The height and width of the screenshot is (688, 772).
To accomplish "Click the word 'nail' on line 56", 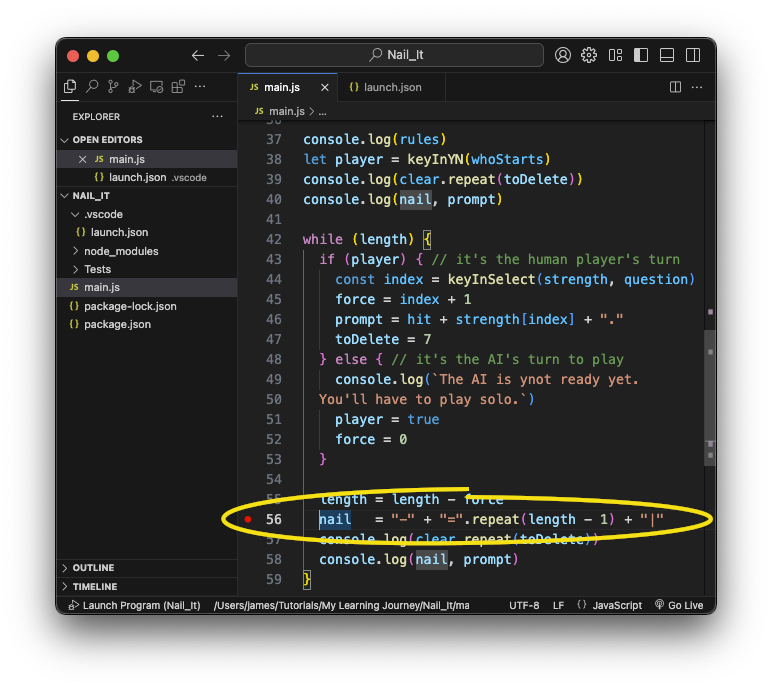I will [335, 519].
